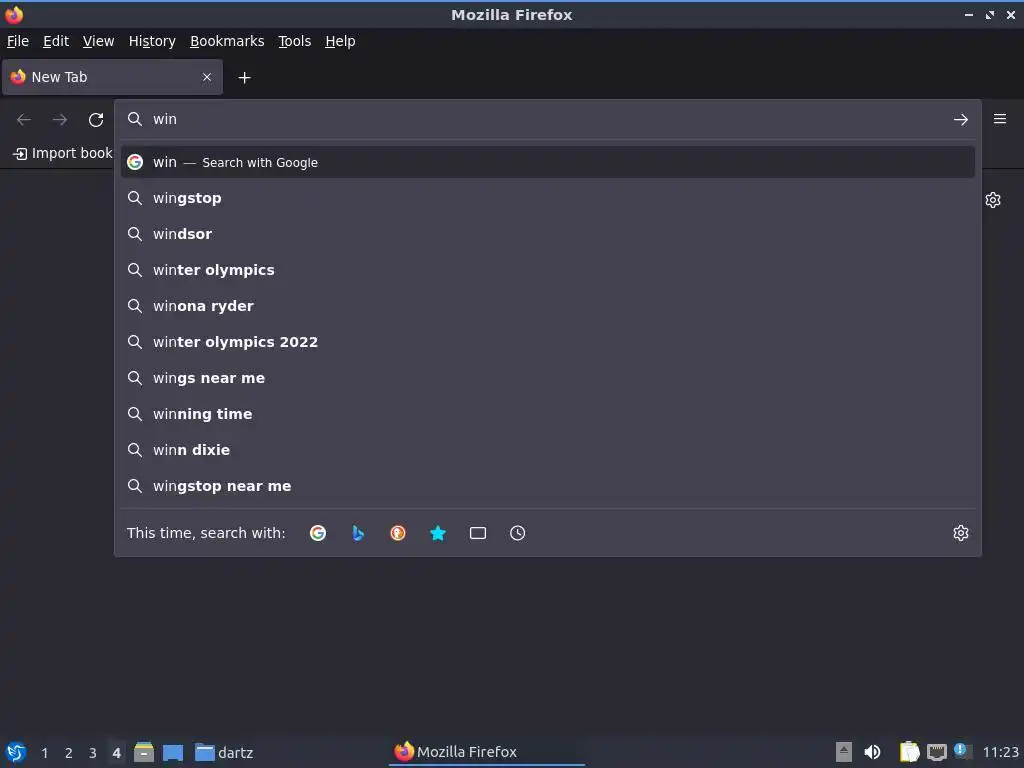This screenshot has width=1024, height=768.
Task: Choose the 'wings near me' suggestion
Action: click(547, 377)
